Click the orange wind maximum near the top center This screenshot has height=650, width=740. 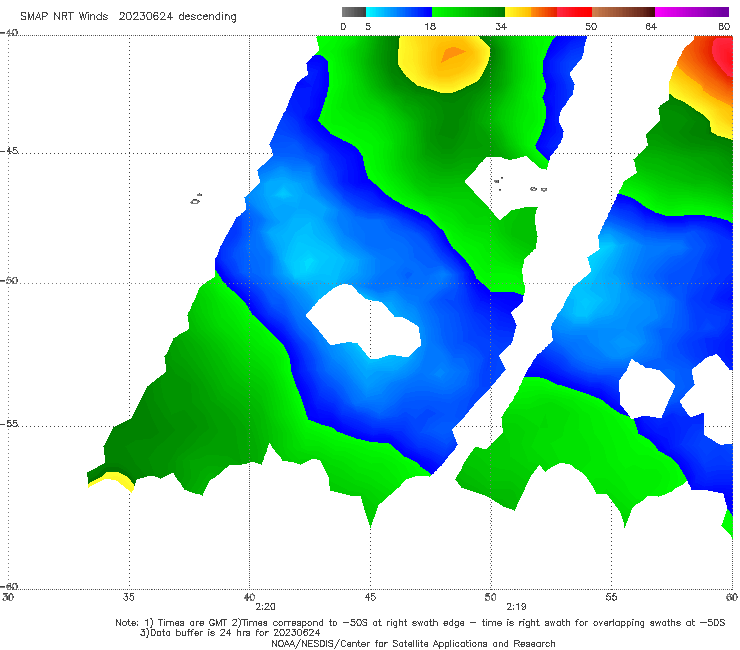point(453,53)
